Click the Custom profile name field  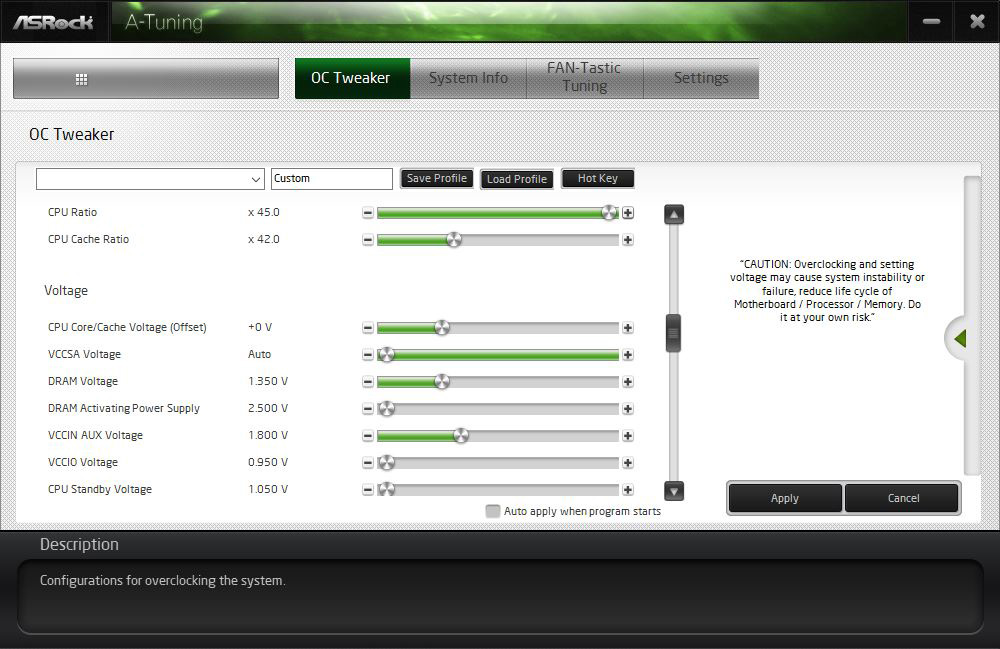(332, 179)
